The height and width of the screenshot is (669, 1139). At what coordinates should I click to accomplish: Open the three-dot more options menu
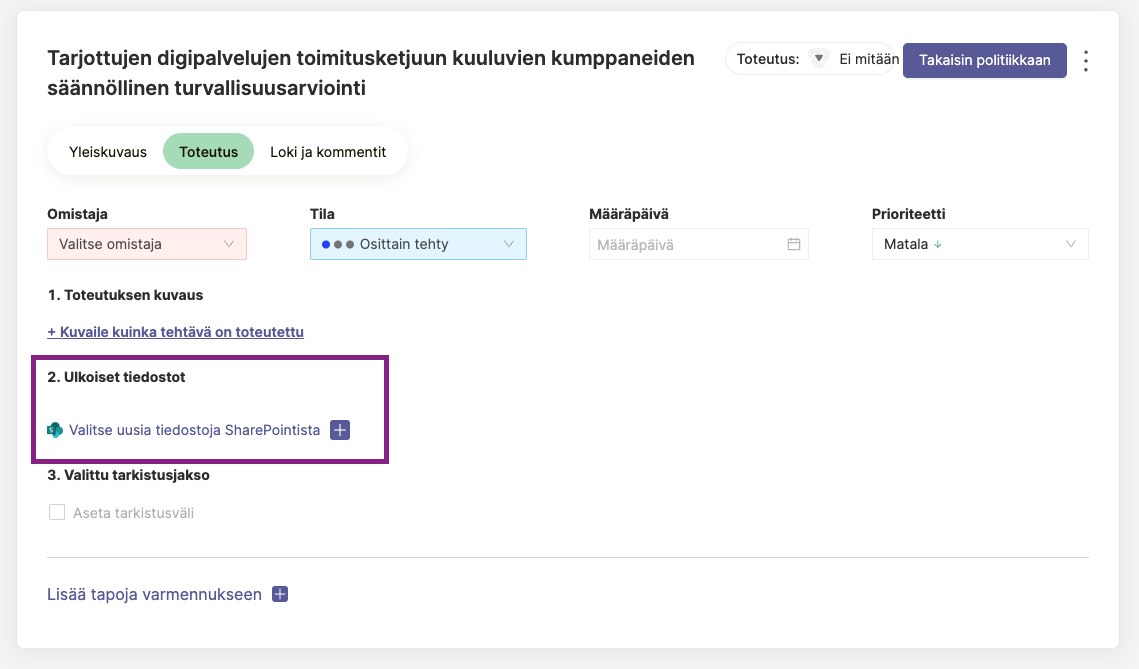click(1085, 60)
